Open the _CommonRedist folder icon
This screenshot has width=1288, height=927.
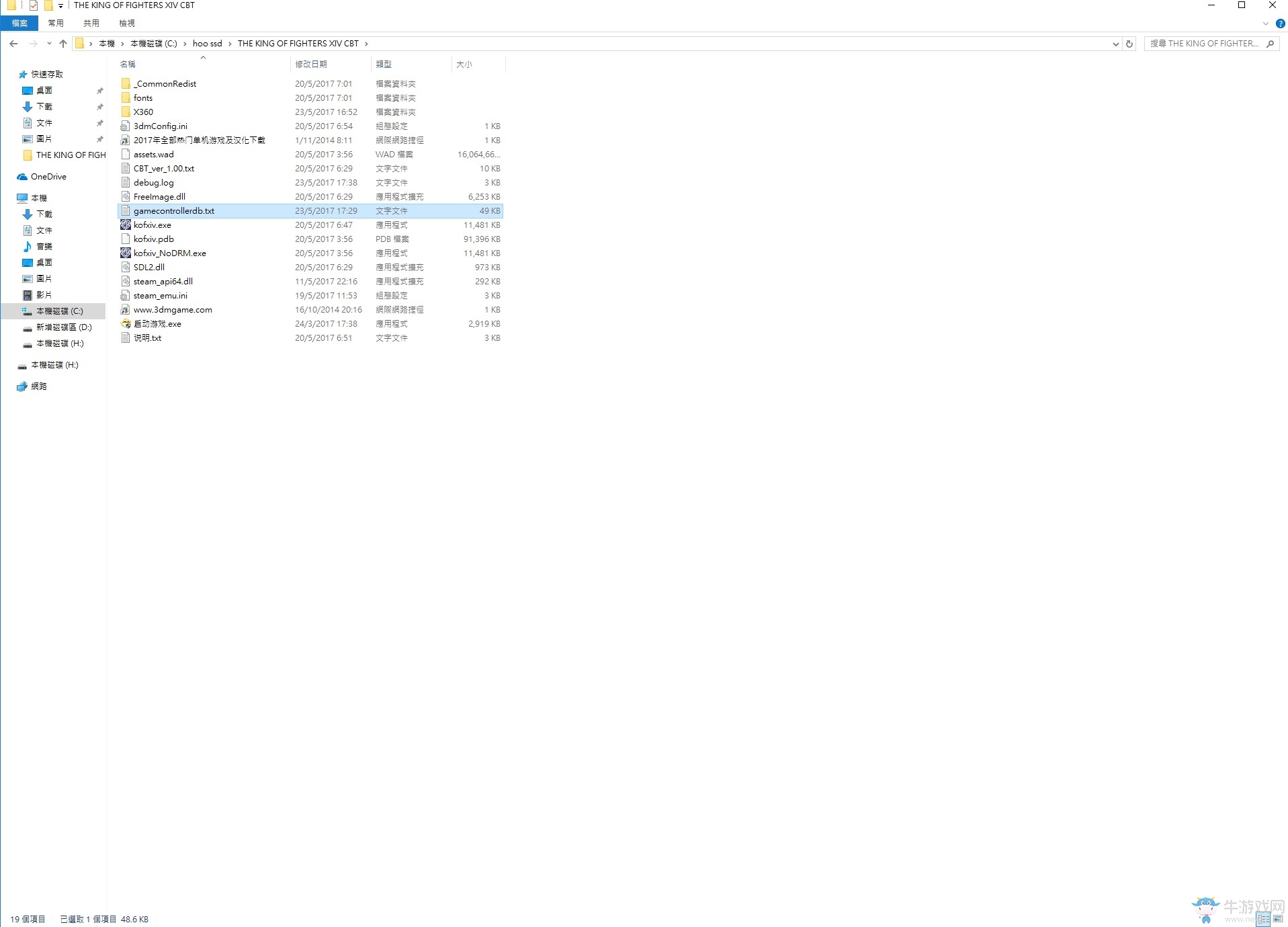[x=126, y=84]
